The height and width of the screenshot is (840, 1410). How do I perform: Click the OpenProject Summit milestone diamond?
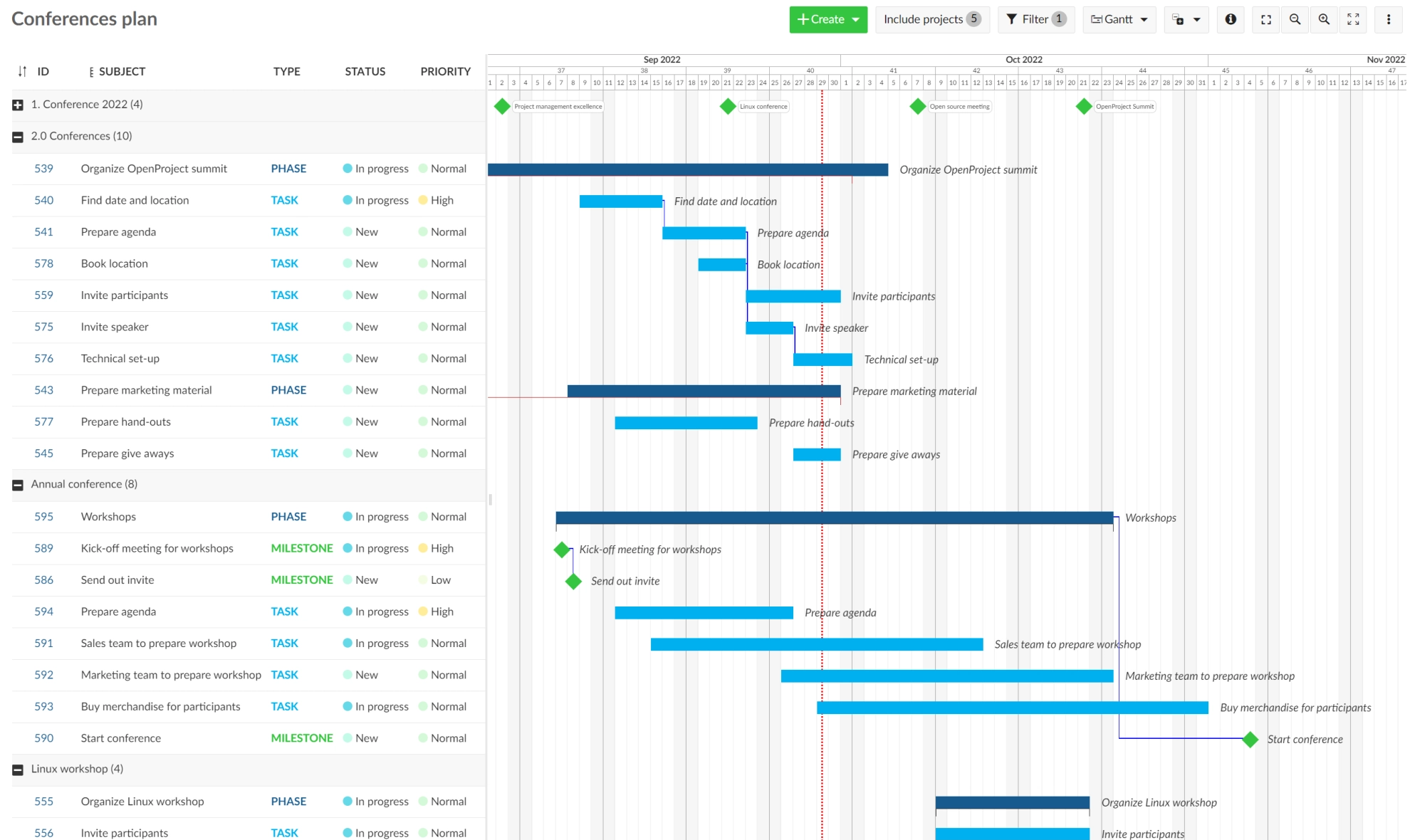[x=1083, y=106]
